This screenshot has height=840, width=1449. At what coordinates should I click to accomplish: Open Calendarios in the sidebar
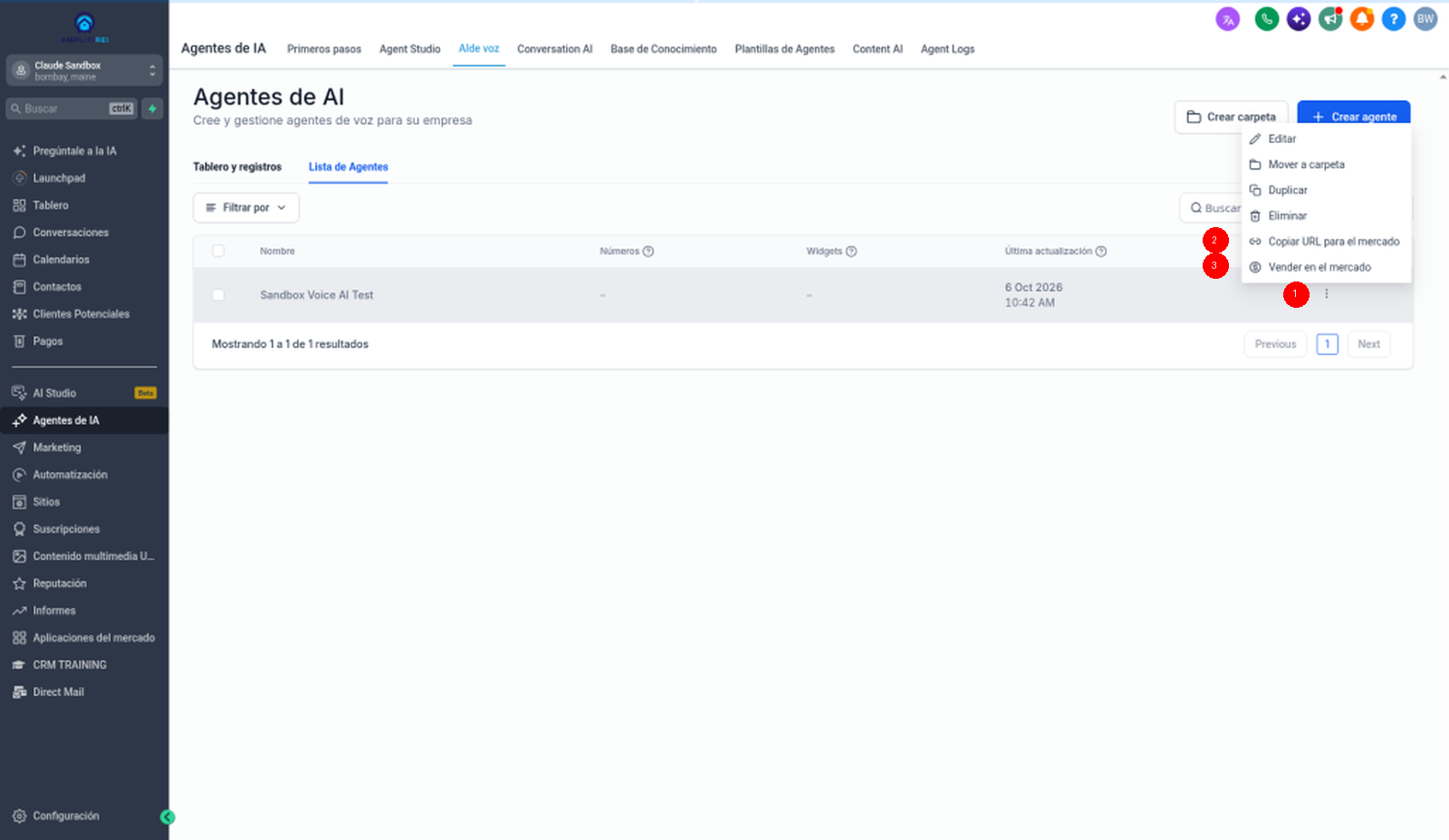[x=62, y=260]
